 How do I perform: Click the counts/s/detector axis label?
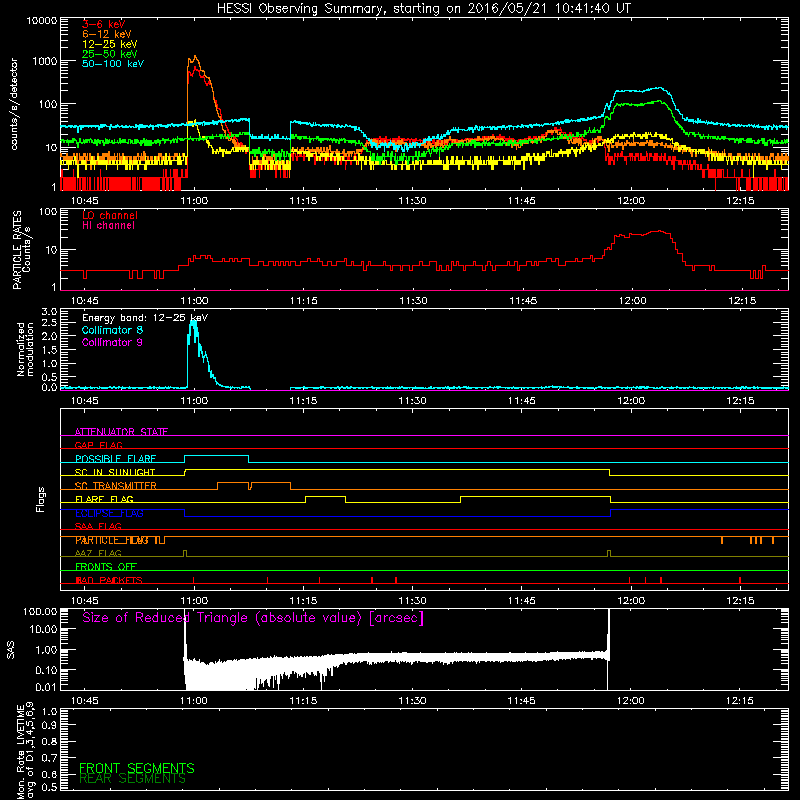(x=14, y=104)
